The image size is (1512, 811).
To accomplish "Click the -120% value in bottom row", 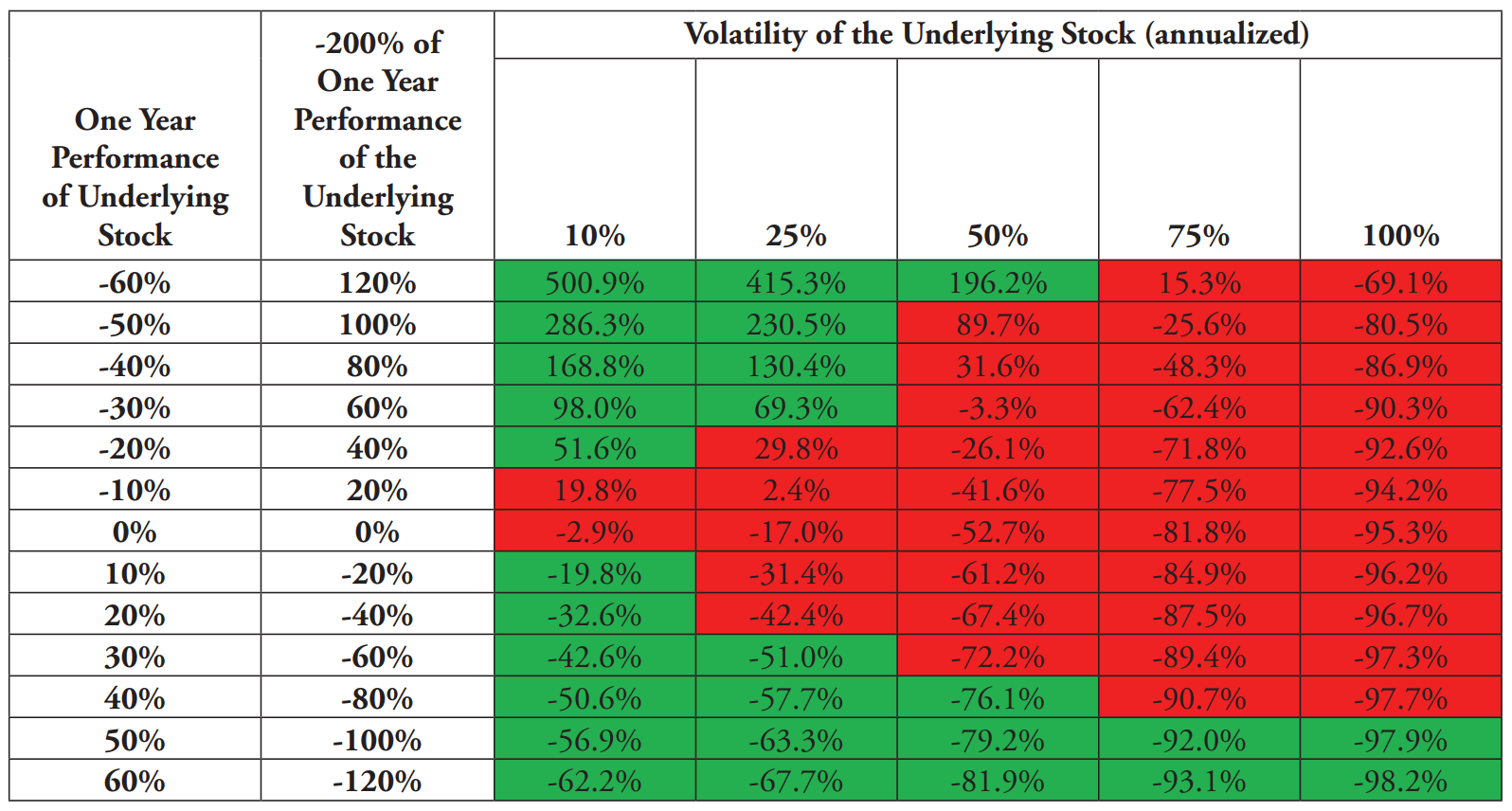I will tap(378, 781).
